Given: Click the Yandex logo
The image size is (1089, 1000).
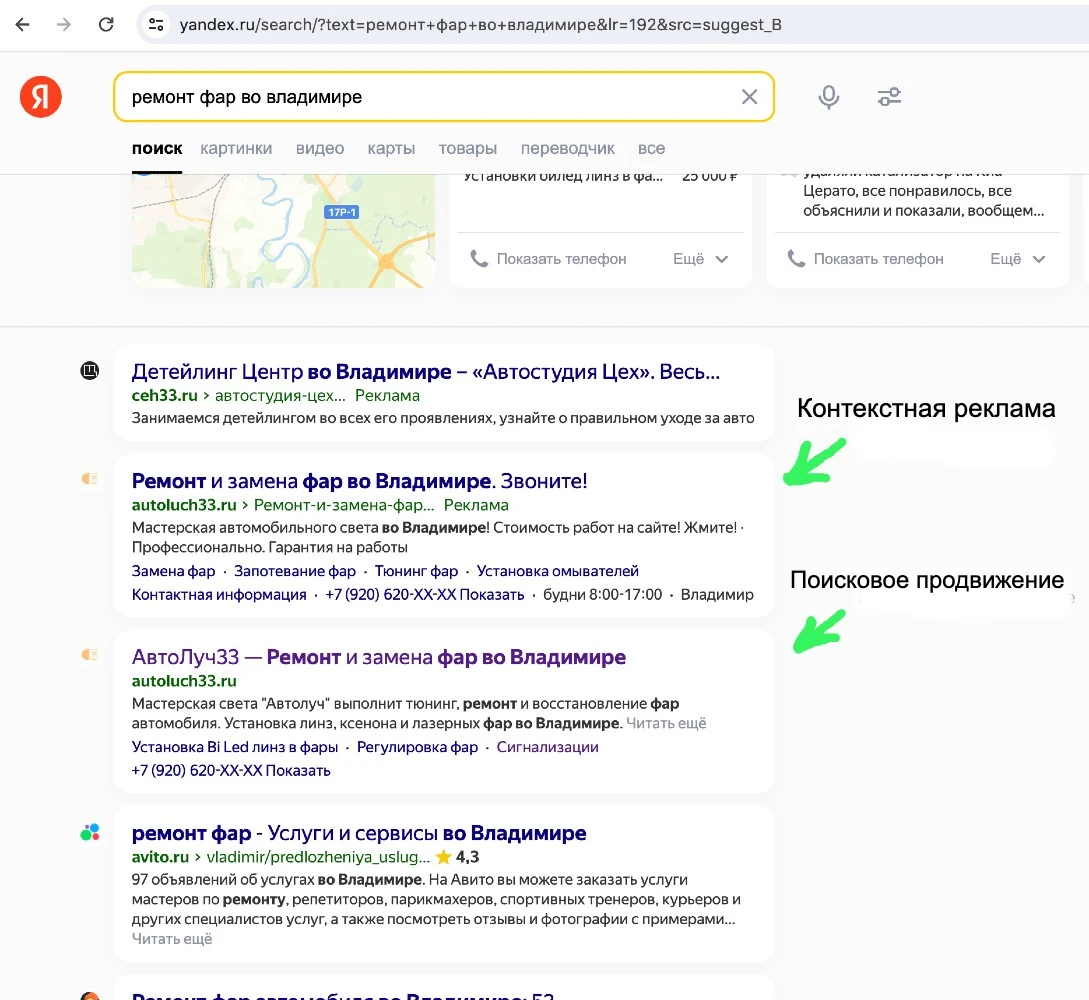Looking at the screenshot, I should click(x=40, y=97).
